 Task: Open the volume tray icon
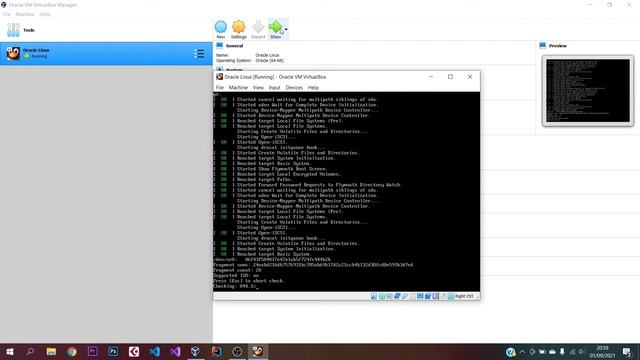point(582,351)
